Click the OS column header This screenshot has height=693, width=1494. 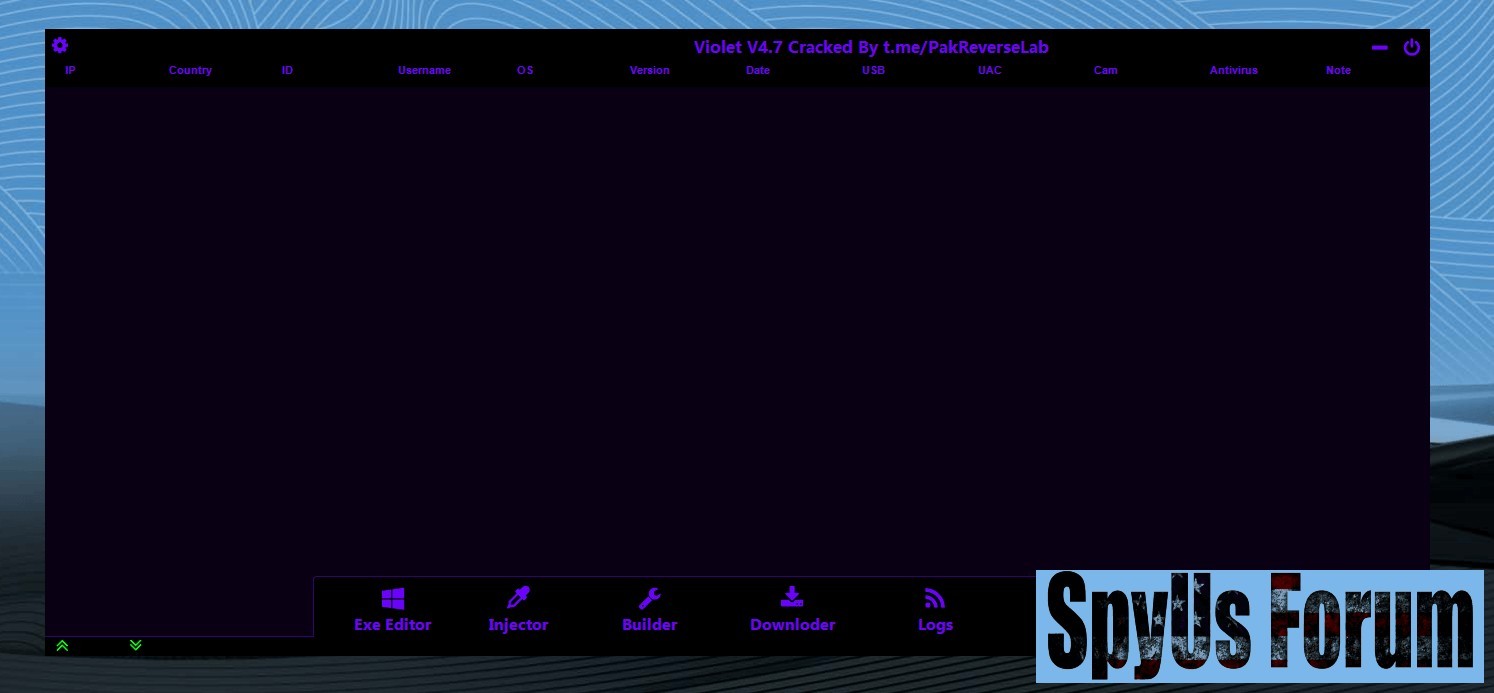coord(525,71)
